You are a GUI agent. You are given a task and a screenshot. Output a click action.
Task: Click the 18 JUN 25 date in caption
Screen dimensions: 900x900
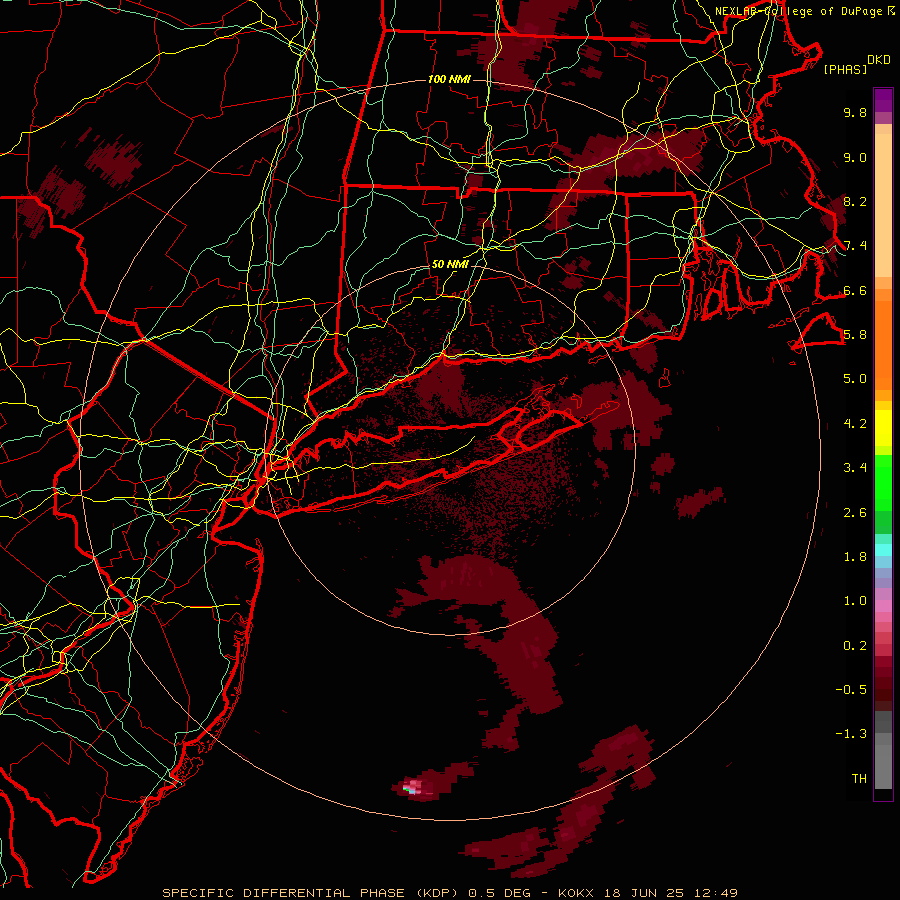click(643, 893)
